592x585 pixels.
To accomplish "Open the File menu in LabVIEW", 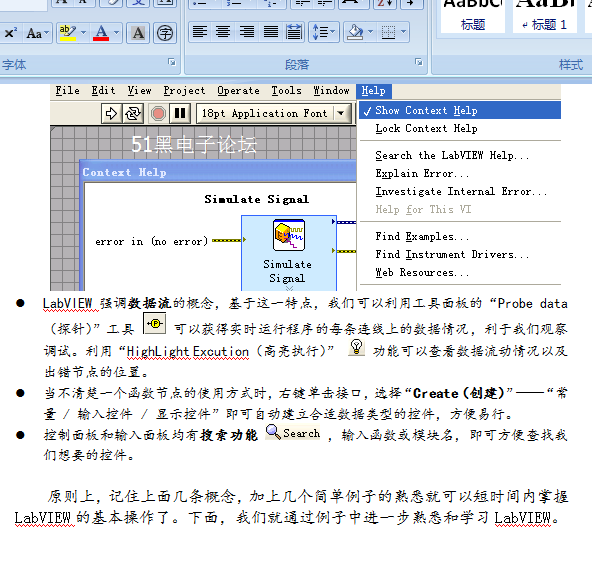I will (x=68, y=91).
